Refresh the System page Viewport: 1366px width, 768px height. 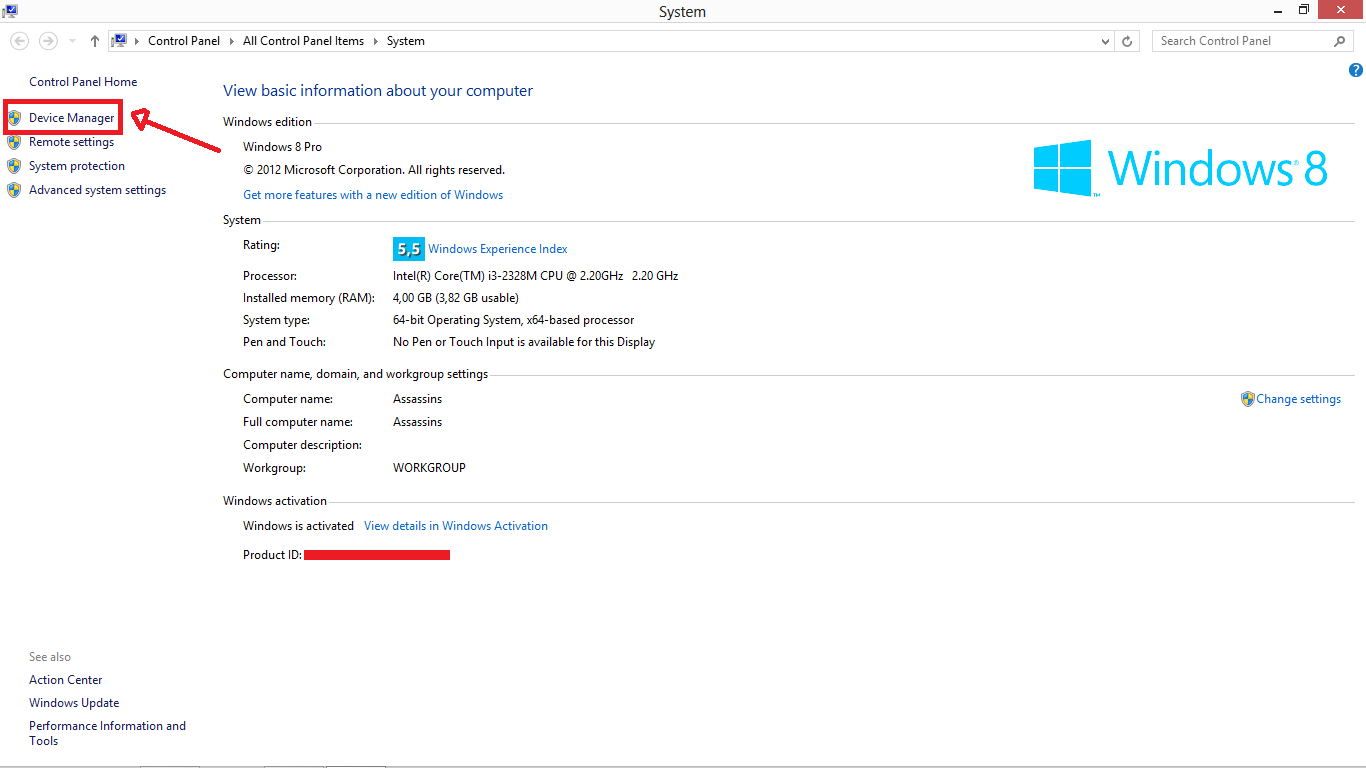tap(1127, 41)
